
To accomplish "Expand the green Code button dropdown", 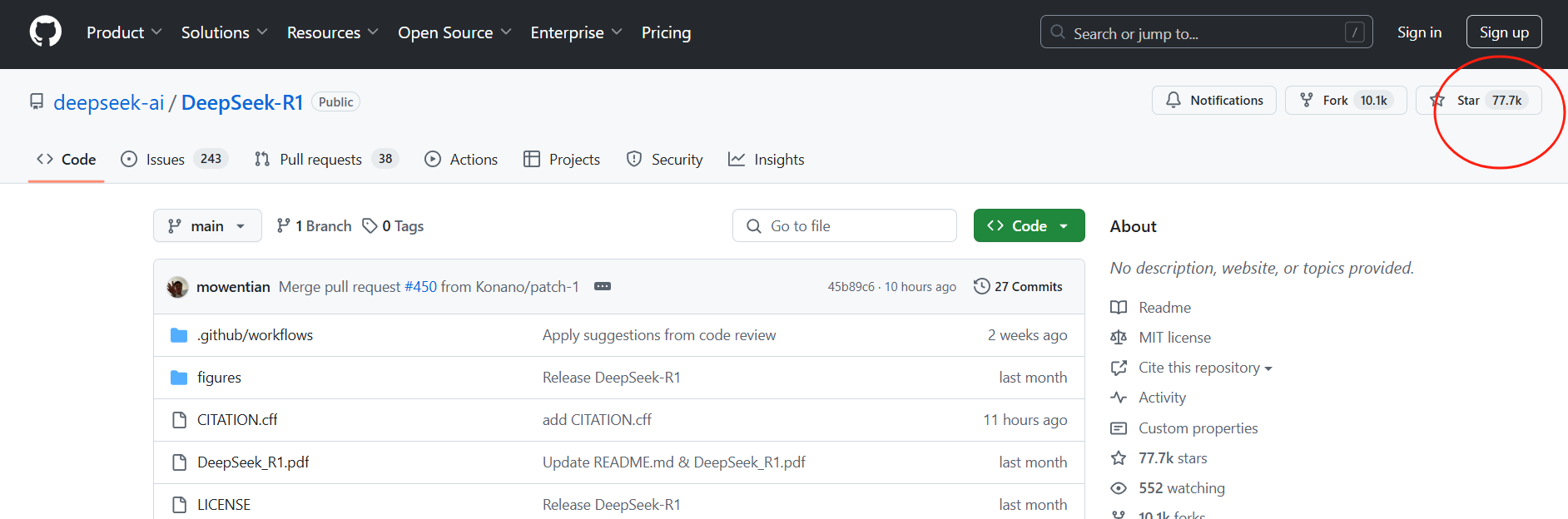I will (1064, 225).
